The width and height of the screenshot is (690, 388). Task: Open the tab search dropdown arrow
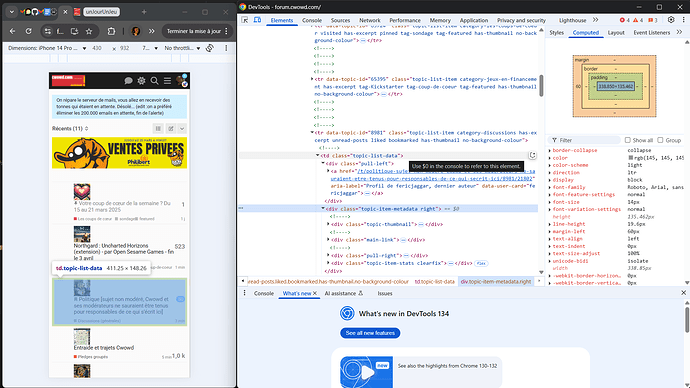(x=12, y=12)
